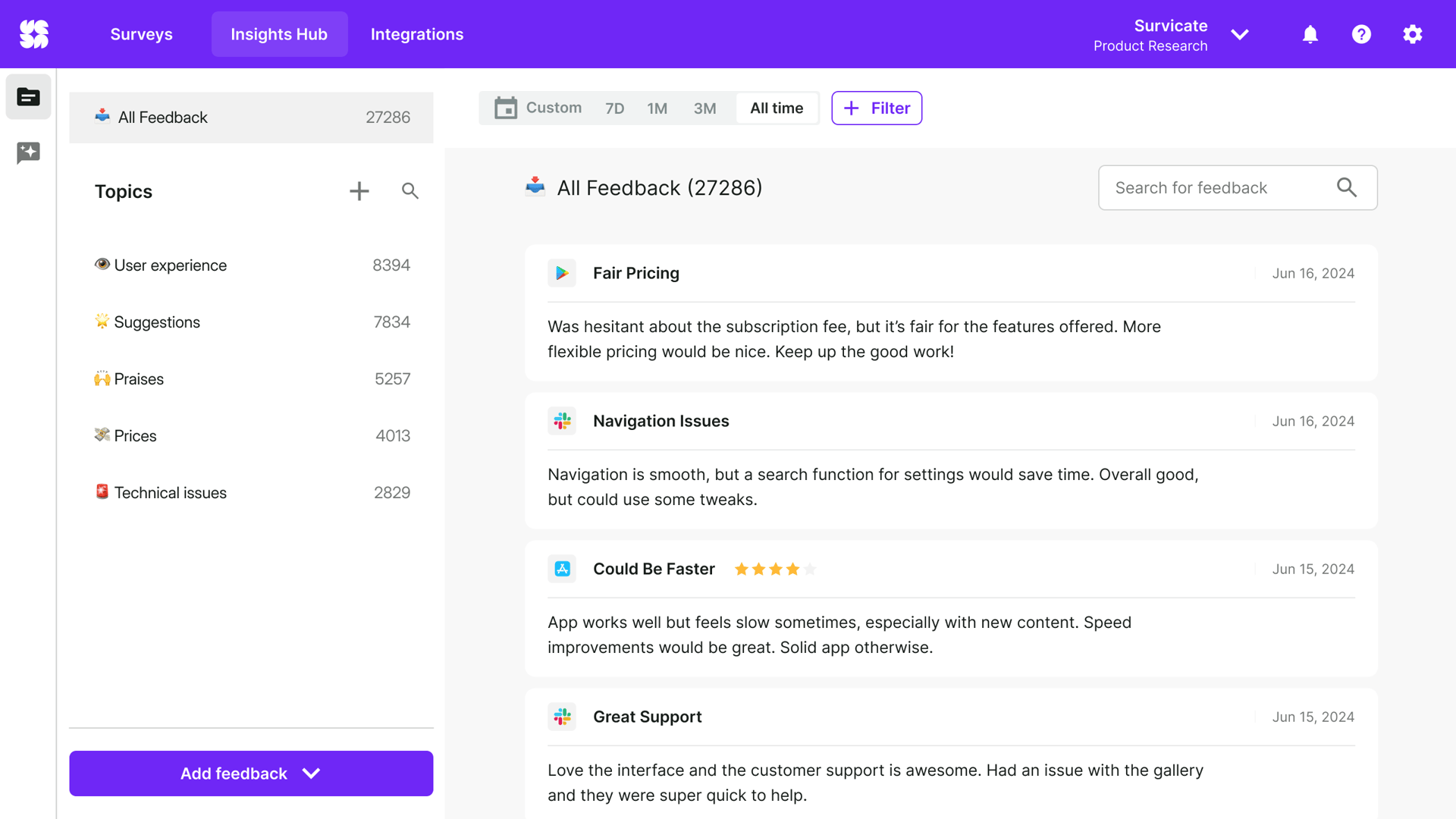Go to the Surveys tab
Screen dimensions: 1456x819
(141, 34)
